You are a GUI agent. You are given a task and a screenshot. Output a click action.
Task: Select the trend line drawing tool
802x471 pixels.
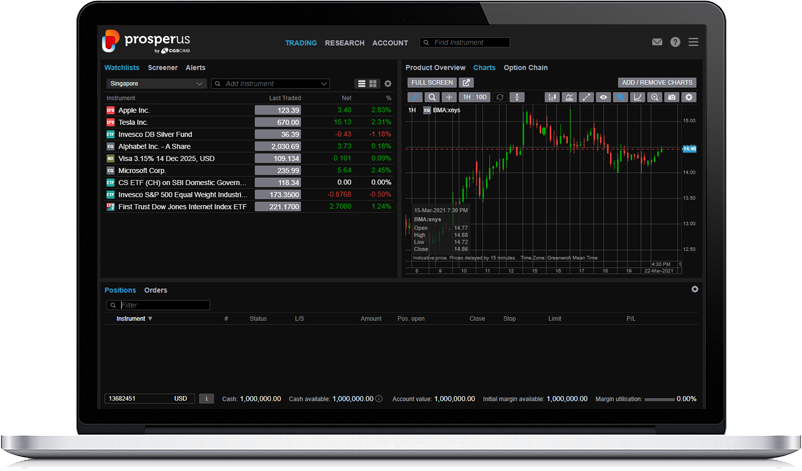tap(586, 98)
